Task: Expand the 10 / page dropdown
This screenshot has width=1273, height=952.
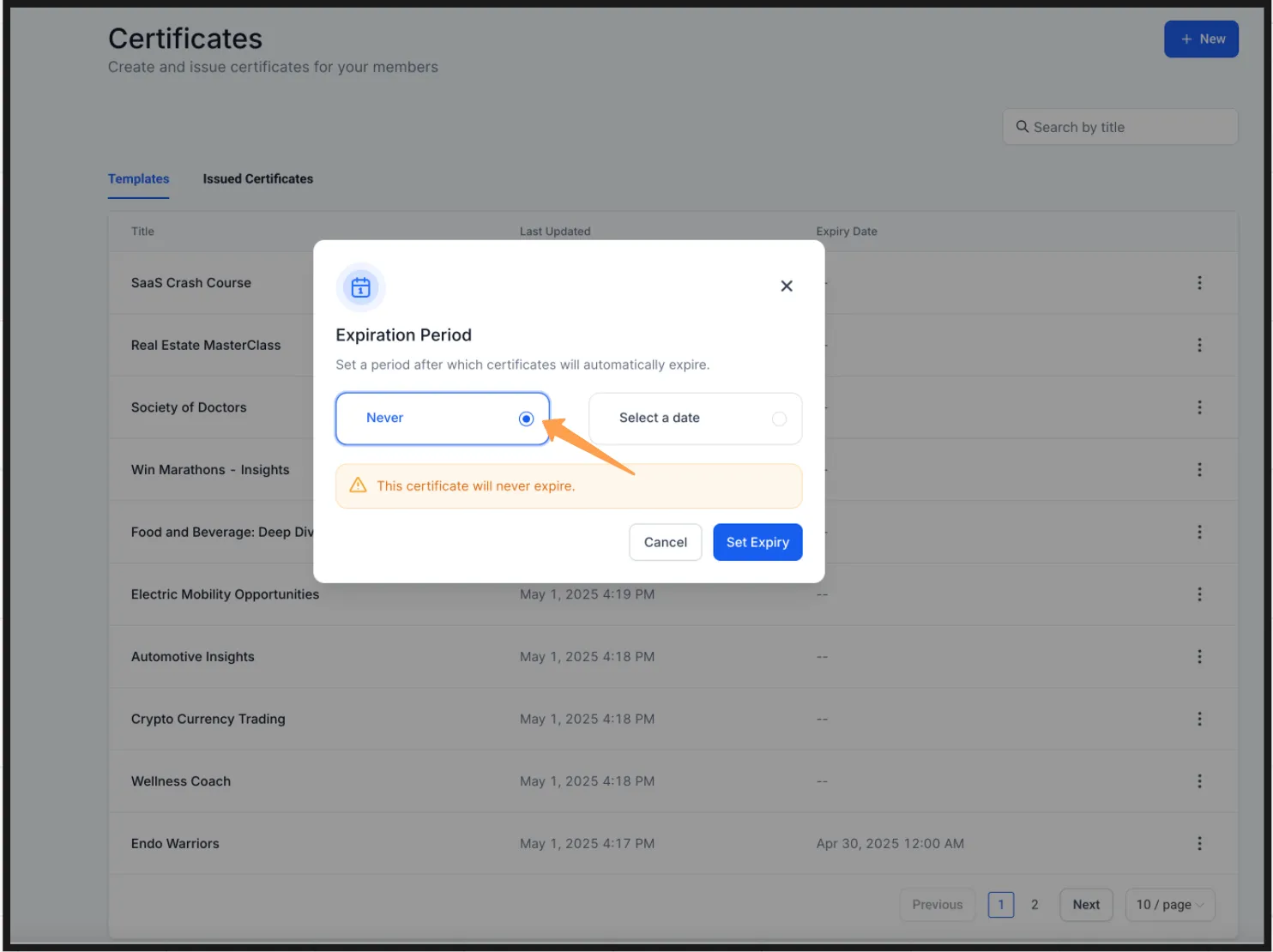Action: (1170, 905)
